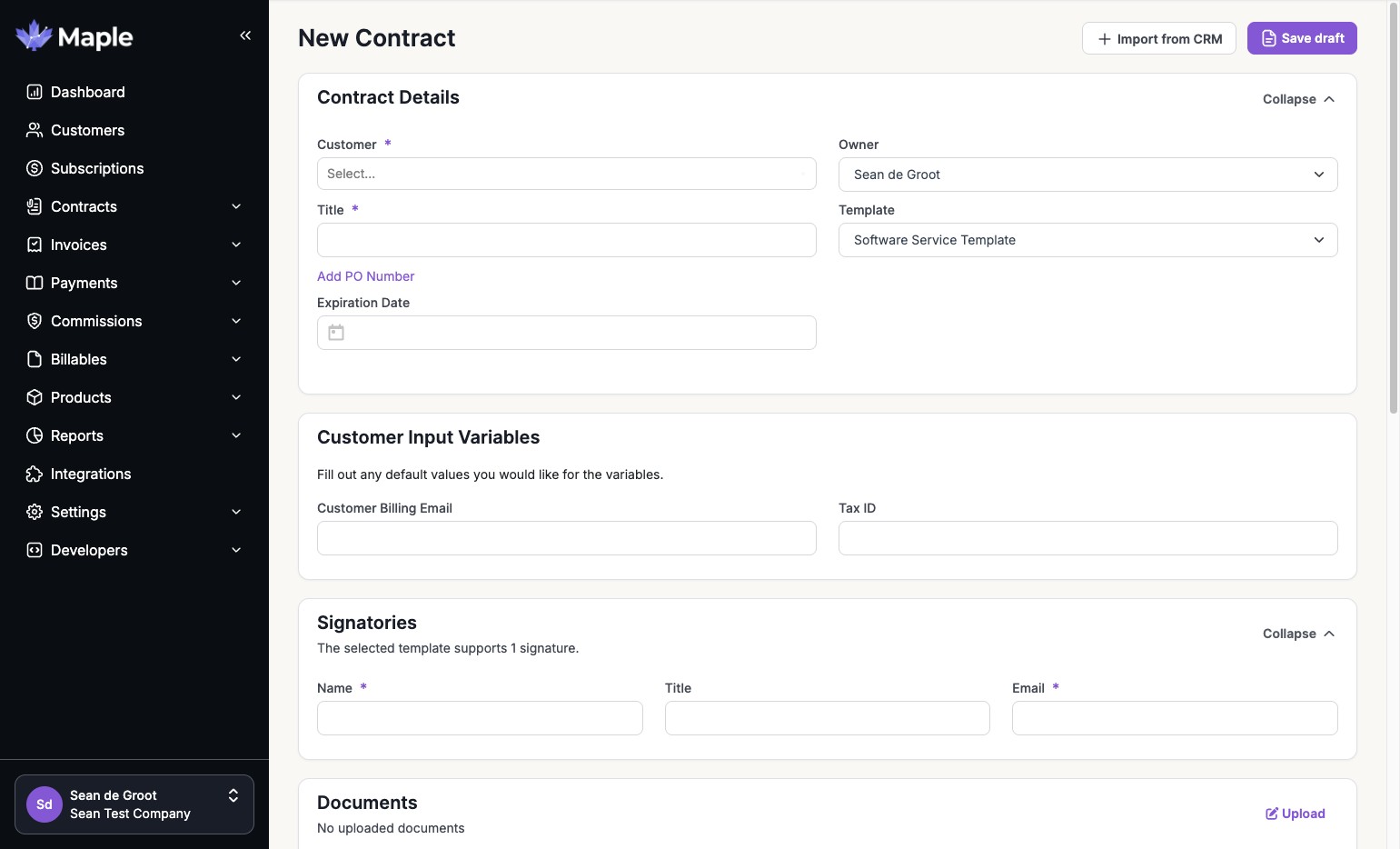Click the Sd user avatar
The width and height of the screenshot is (1400, 849).
(x=45, y=804)
